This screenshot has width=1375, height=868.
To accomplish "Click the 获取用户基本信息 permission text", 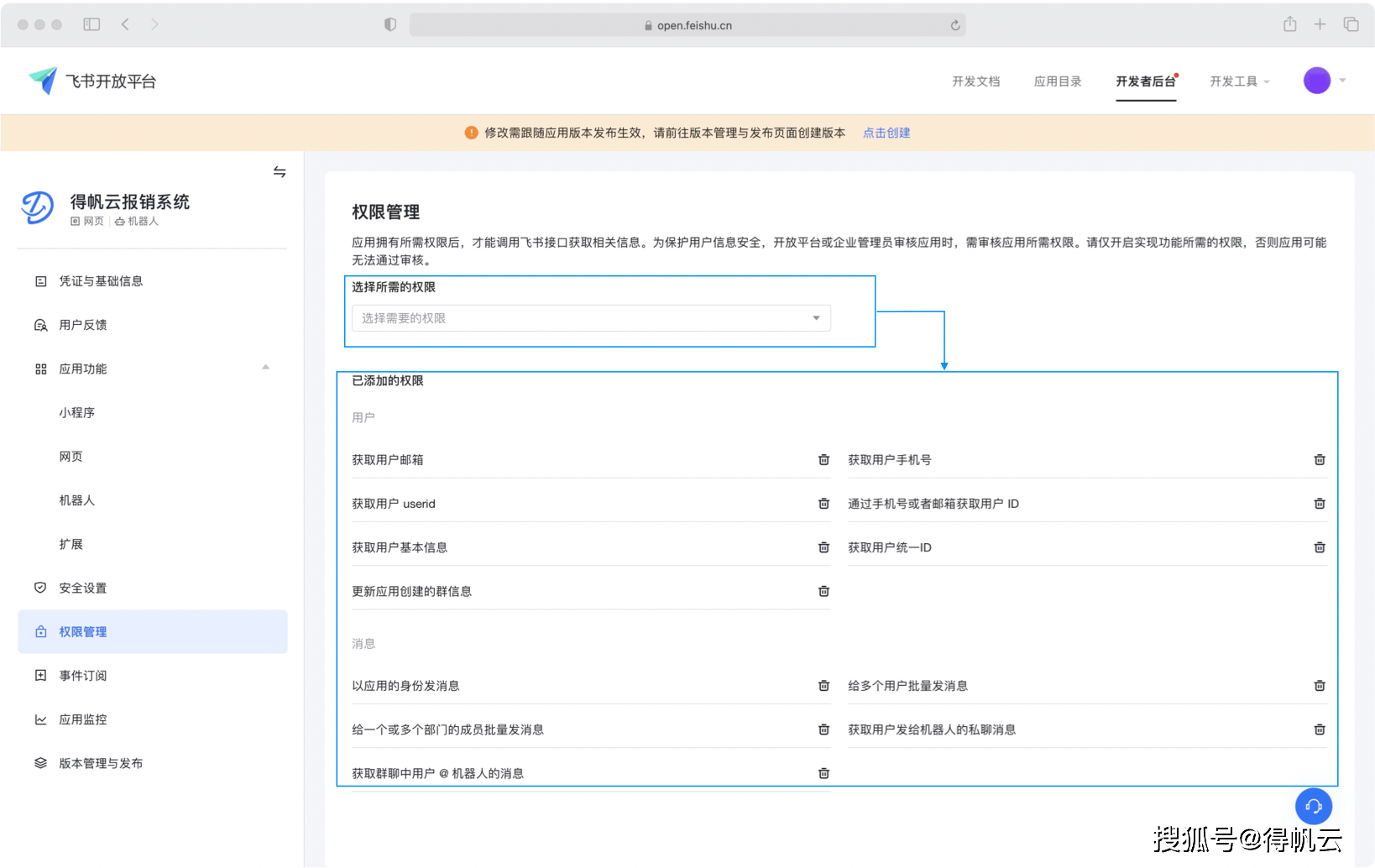I will coord(400,547).
